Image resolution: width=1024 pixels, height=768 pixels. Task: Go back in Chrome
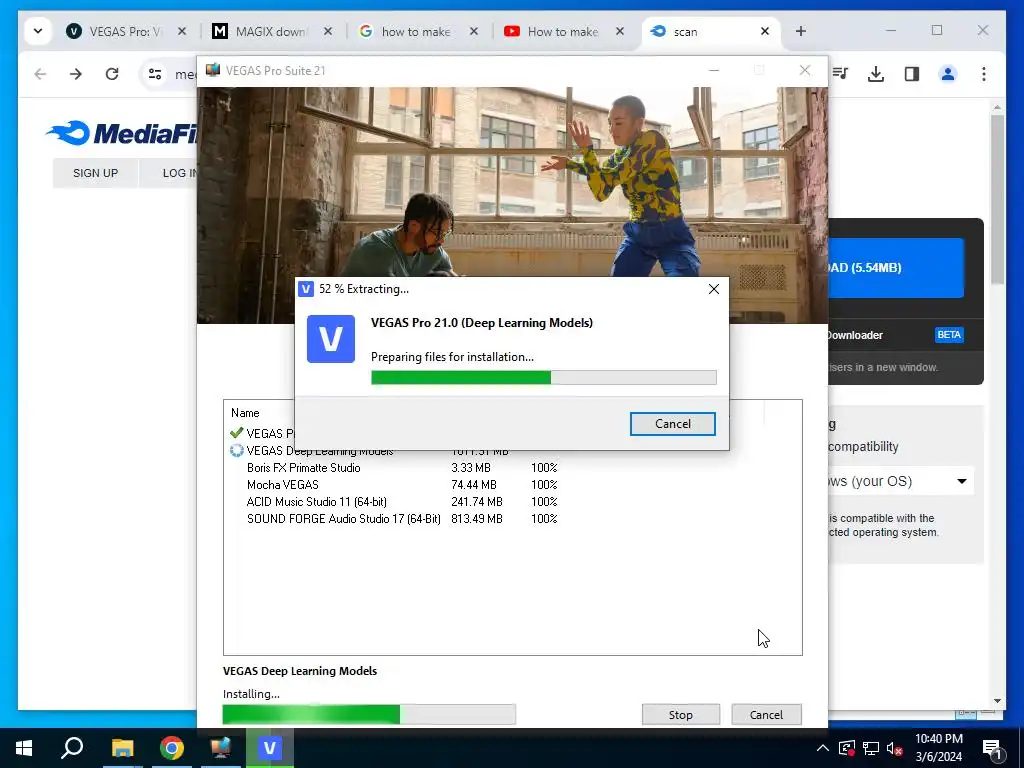[x=40, y=74]
